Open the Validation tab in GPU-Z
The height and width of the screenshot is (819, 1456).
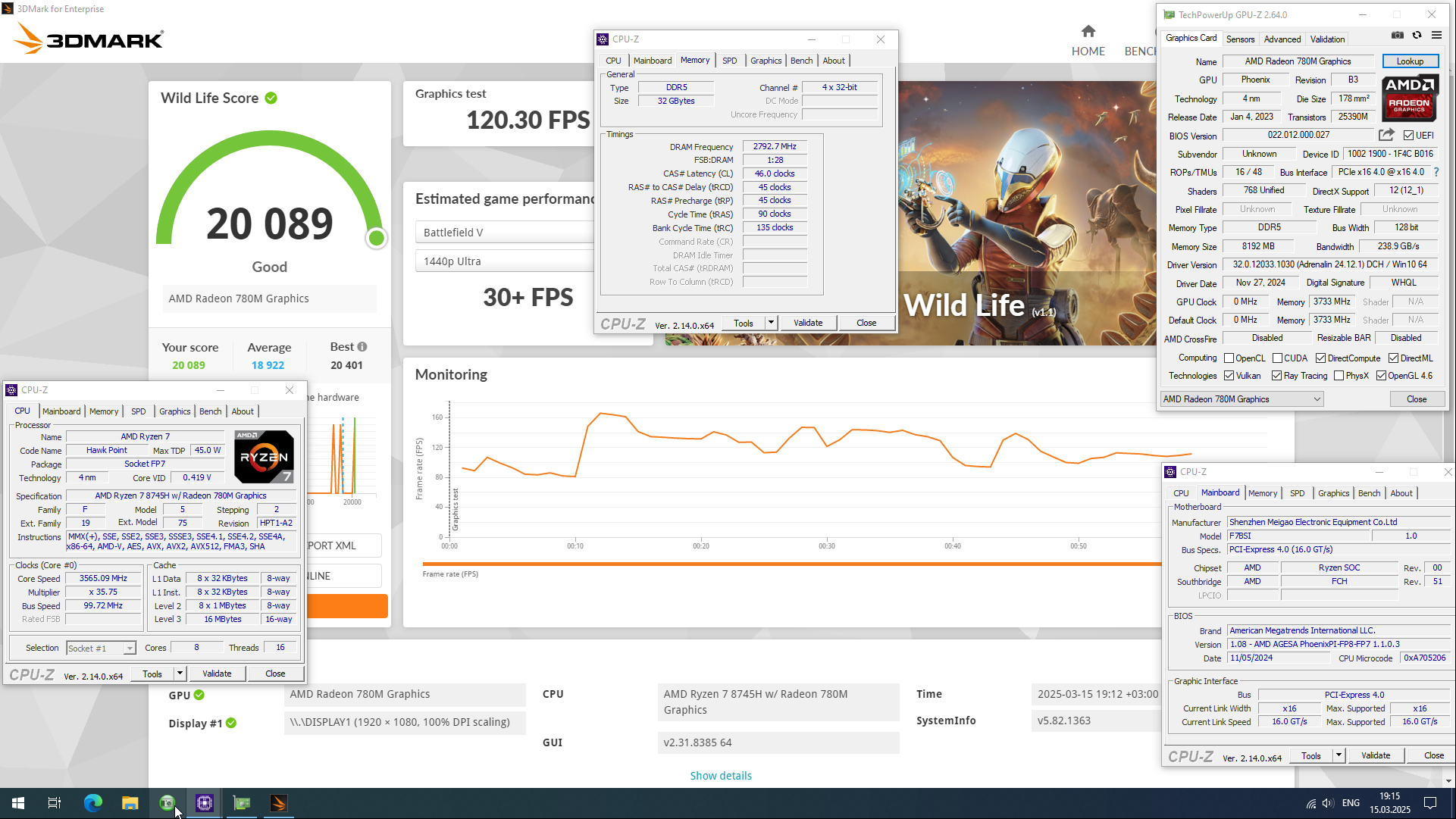pyautogui.click(x=1327, y=39)
